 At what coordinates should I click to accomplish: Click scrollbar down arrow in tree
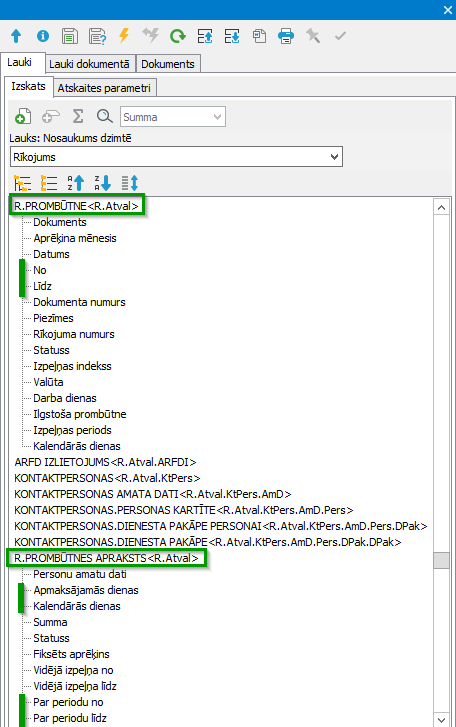(441, 720)
